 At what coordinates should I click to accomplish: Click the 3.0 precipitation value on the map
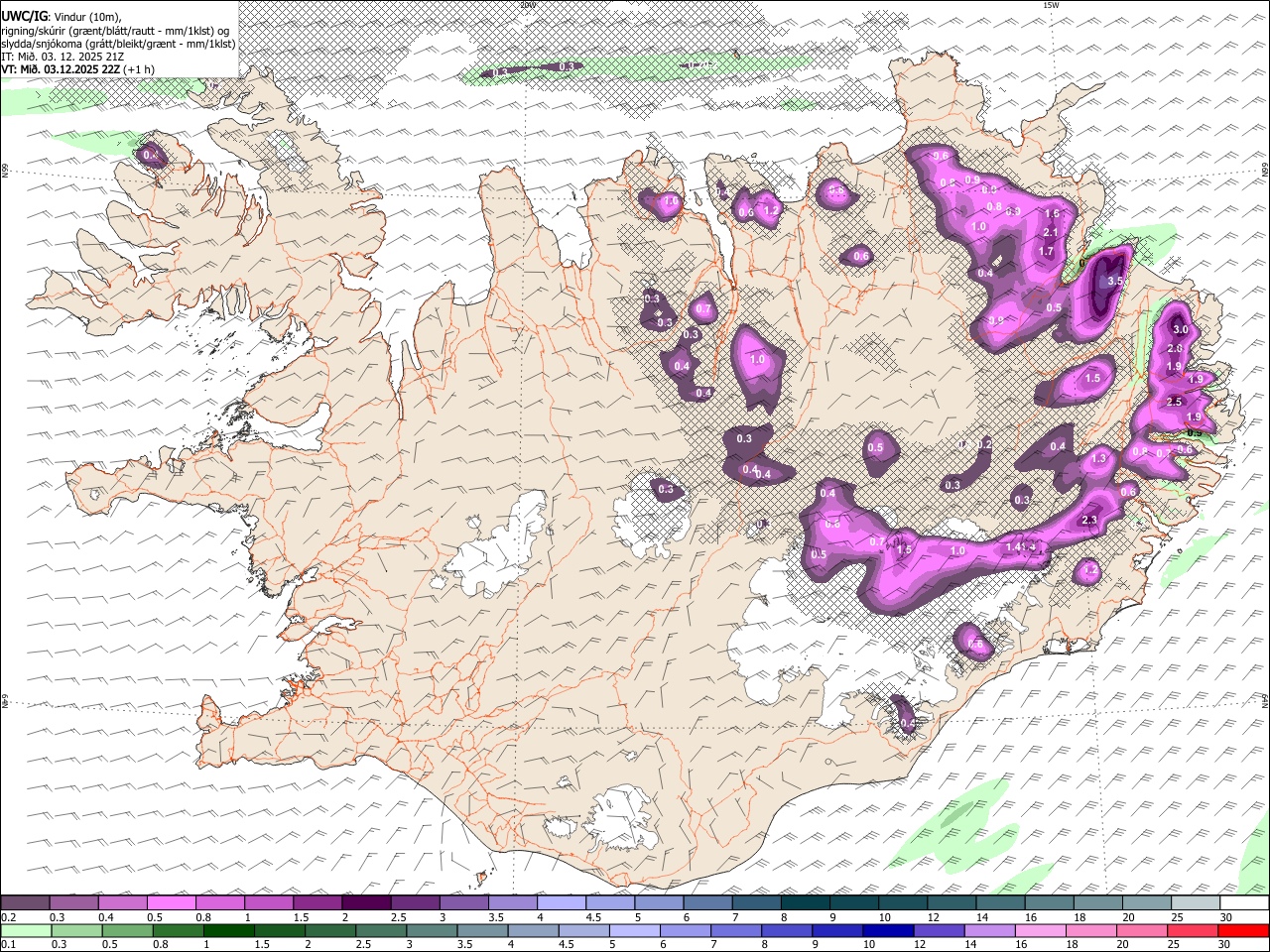(x=1180, y=329)
